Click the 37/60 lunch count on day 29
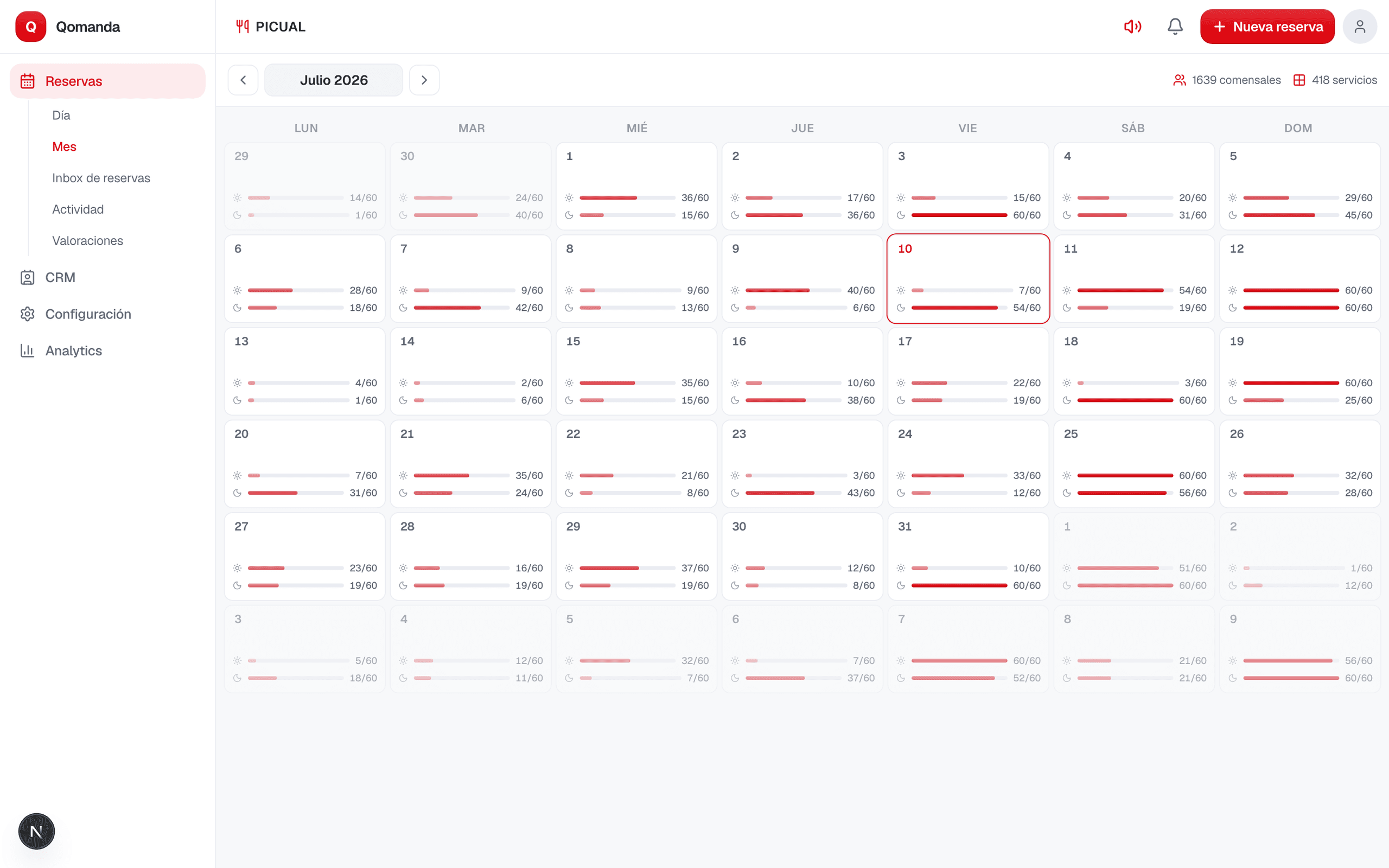This screenshot has height=868, width=1389. [x=694, y=568]
